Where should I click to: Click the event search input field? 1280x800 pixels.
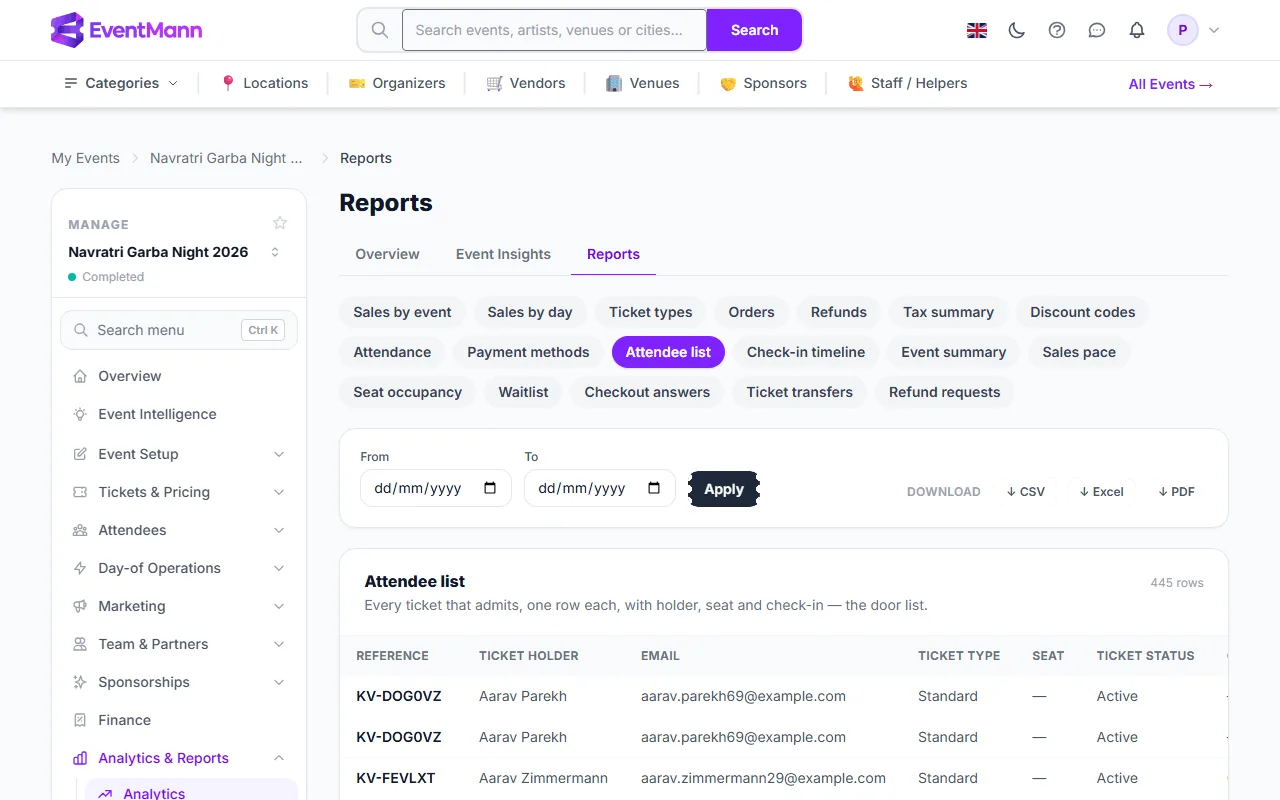click(555, 30)
